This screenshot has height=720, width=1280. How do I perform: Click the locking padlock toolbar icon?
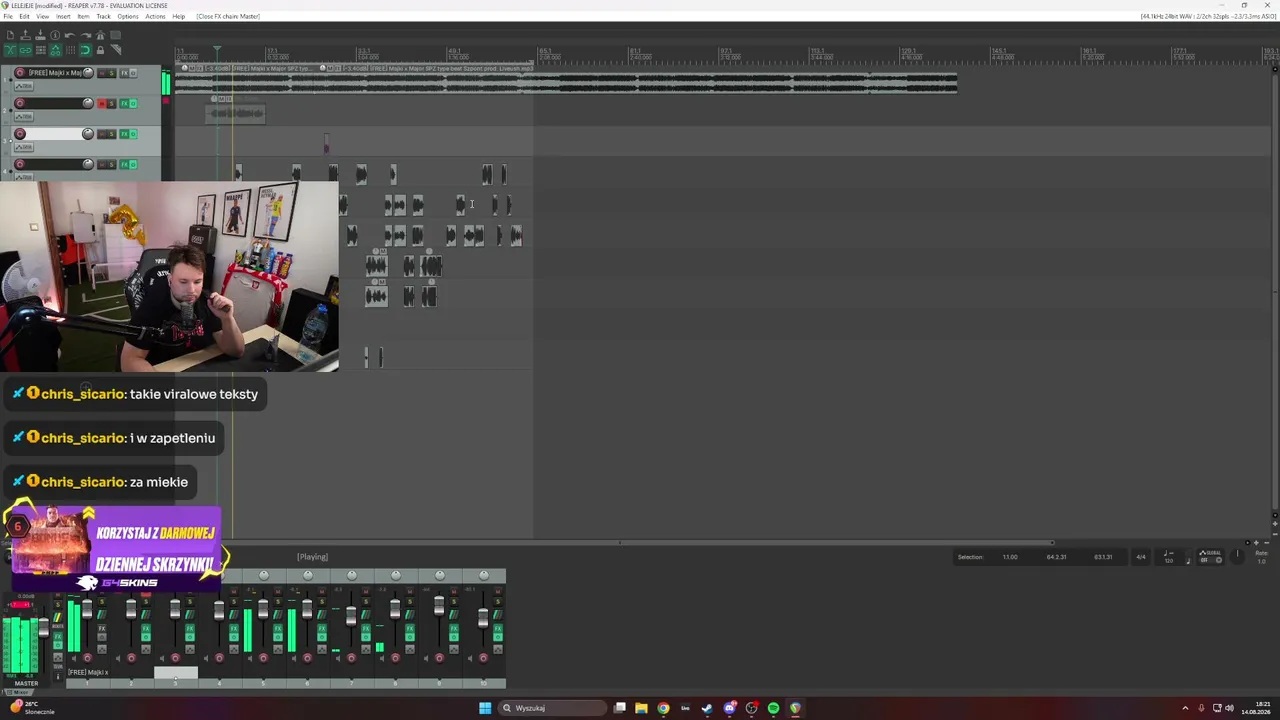100,50
